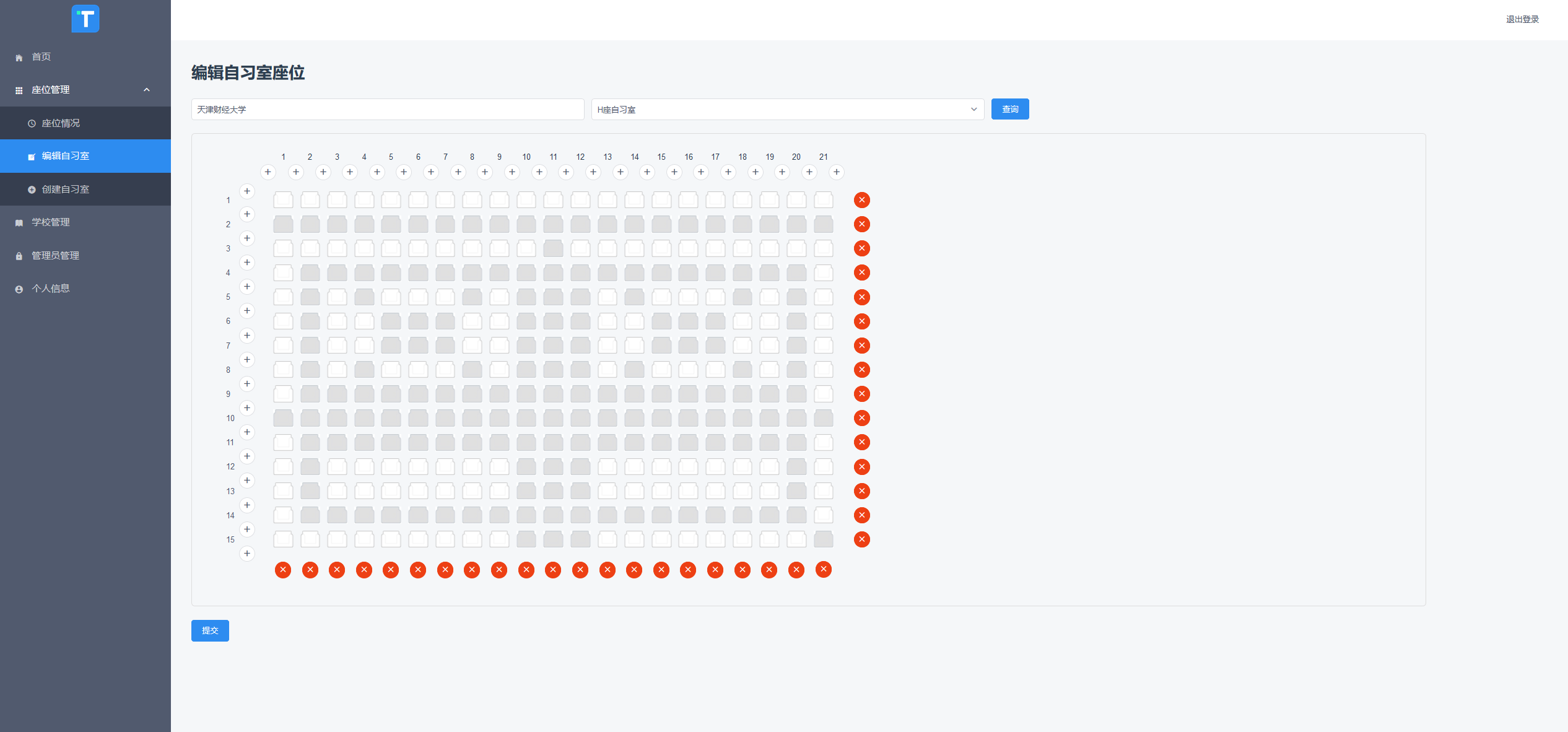Add a column before column 1
This screenshot has height=732, width=1568.
268,172
